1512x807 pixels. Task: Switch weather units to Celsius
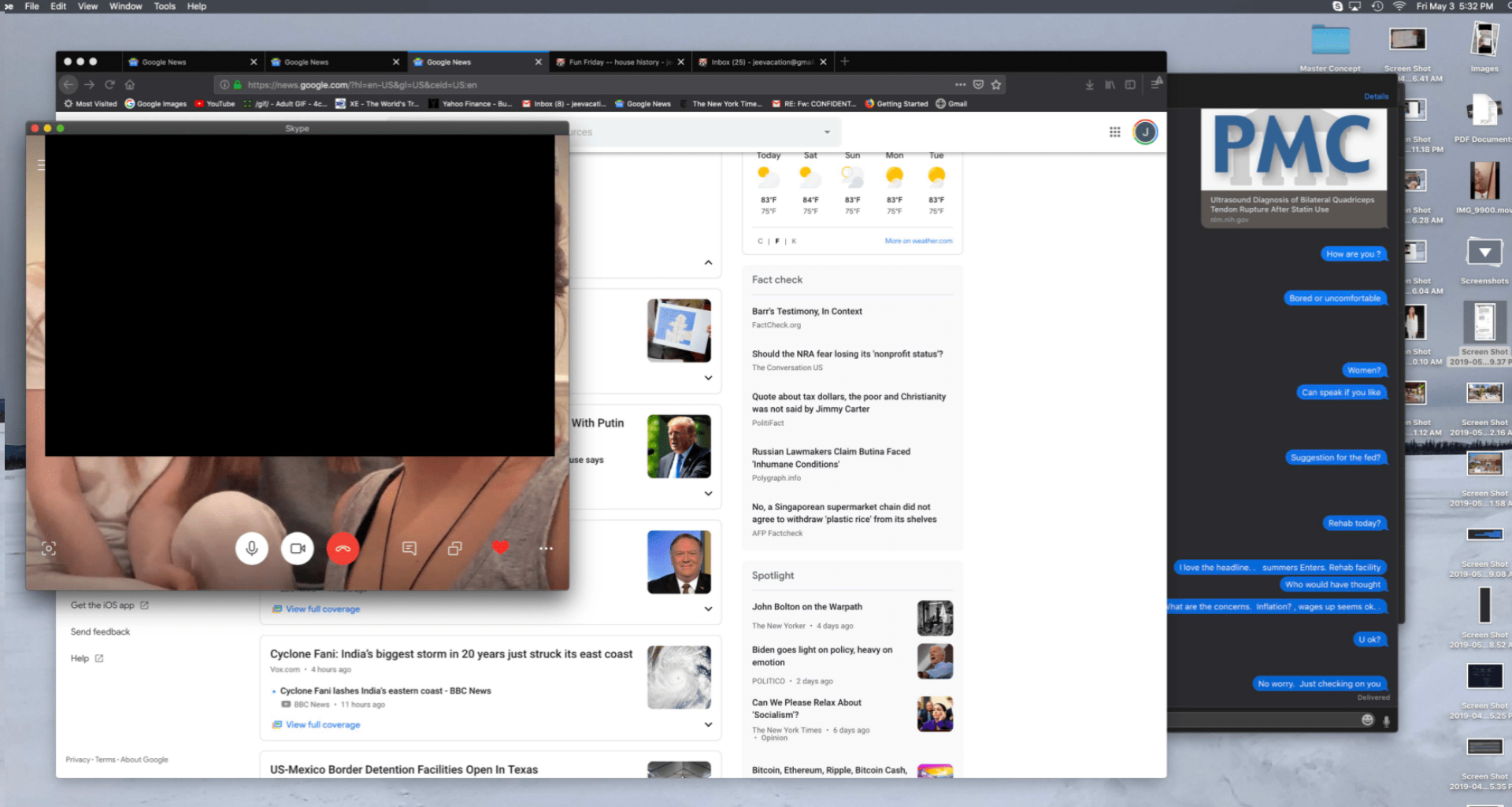click(x=760, y=241)
